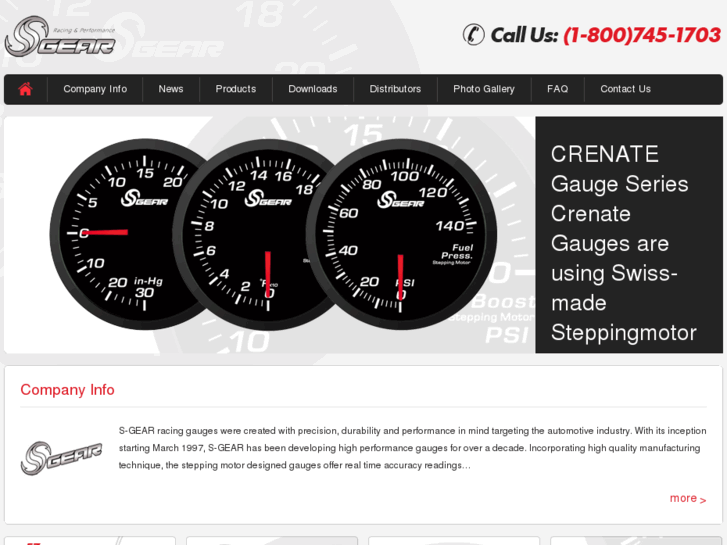Click the phone number (1-800)745-1703

642,35
